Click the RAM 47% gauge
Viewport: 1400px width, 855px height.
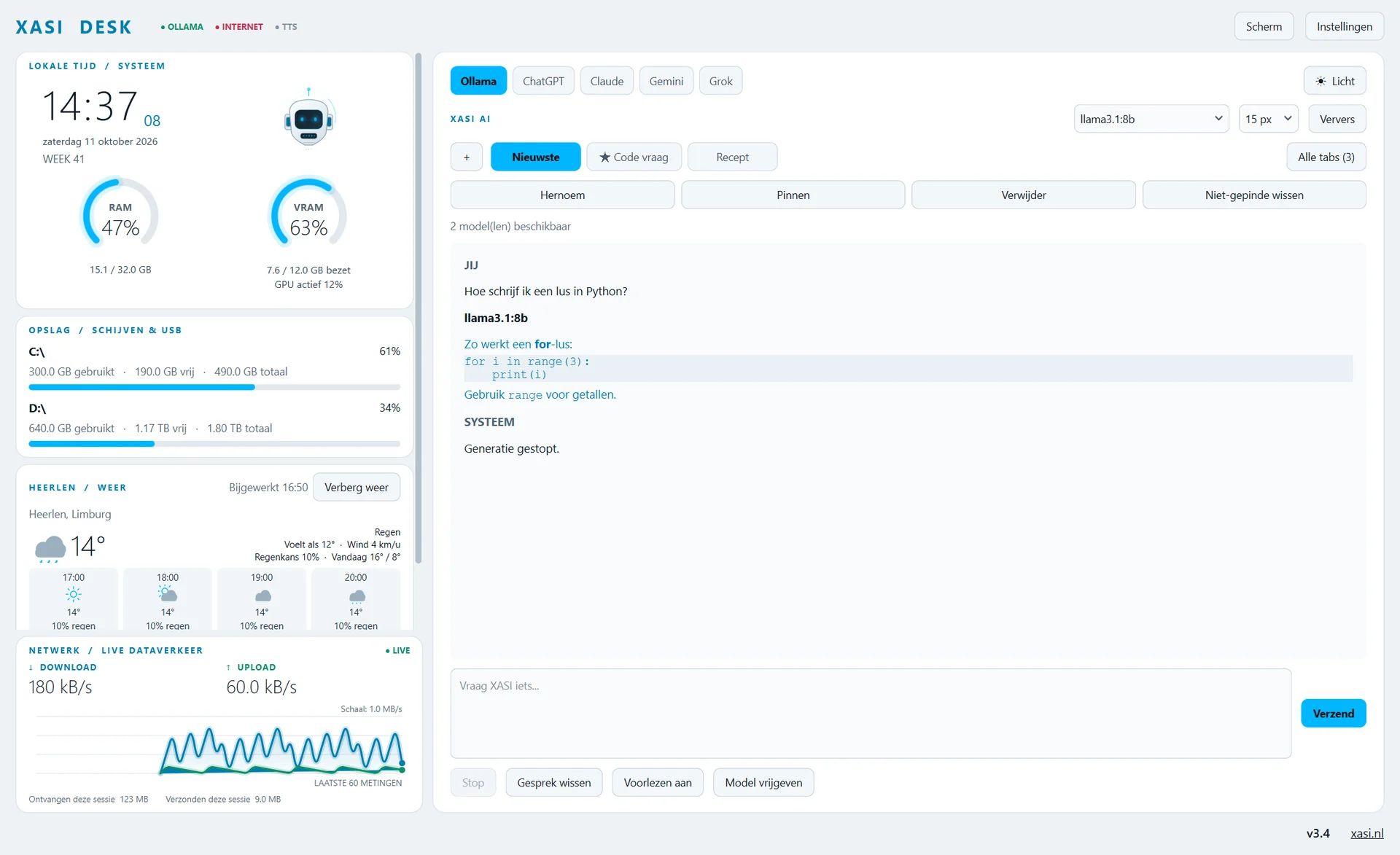point(120,212)
